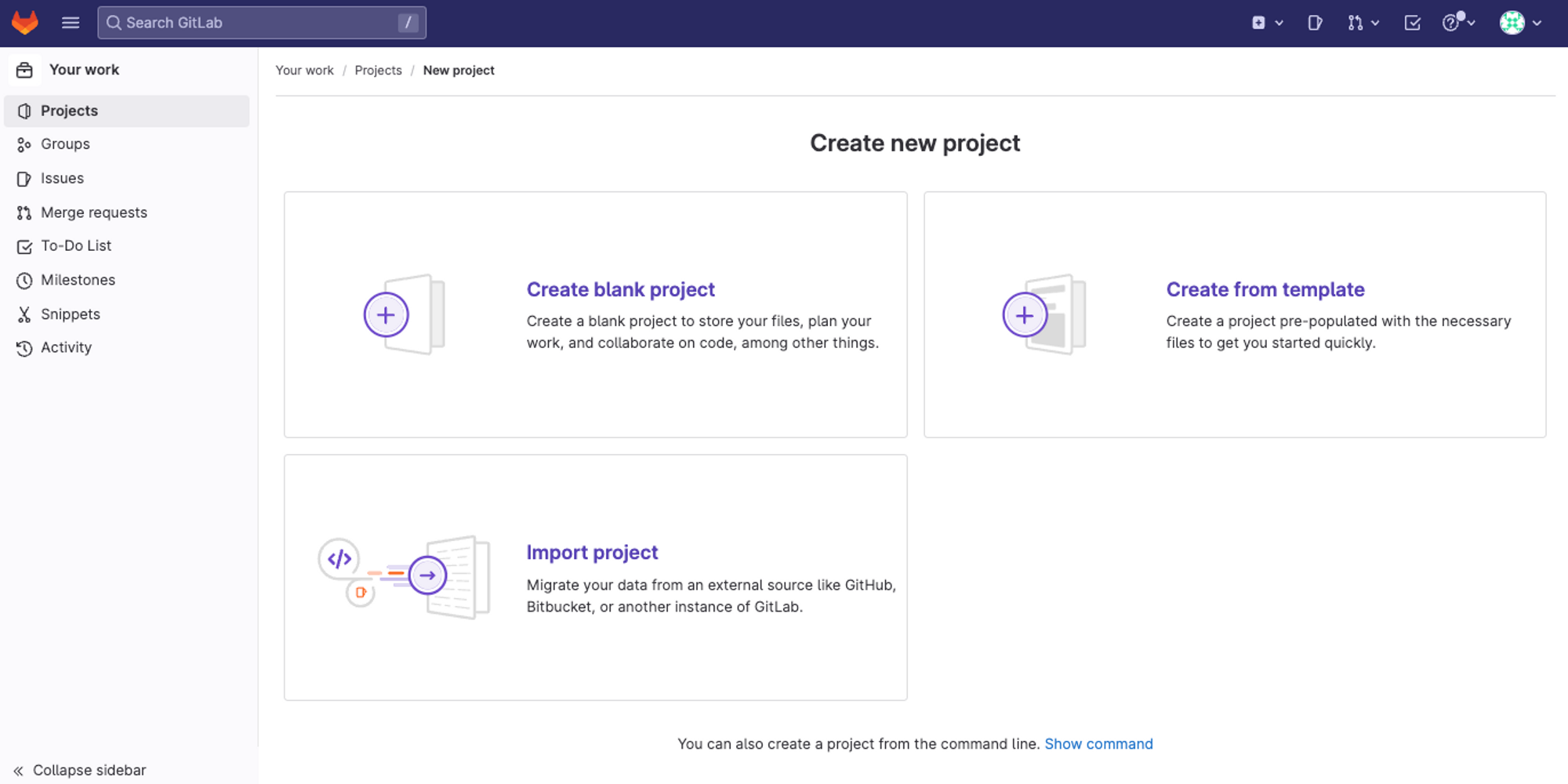Click the template plus illustration
Screen dimensions: 1568x784
pyautogui.click(x=1044, y=314)
